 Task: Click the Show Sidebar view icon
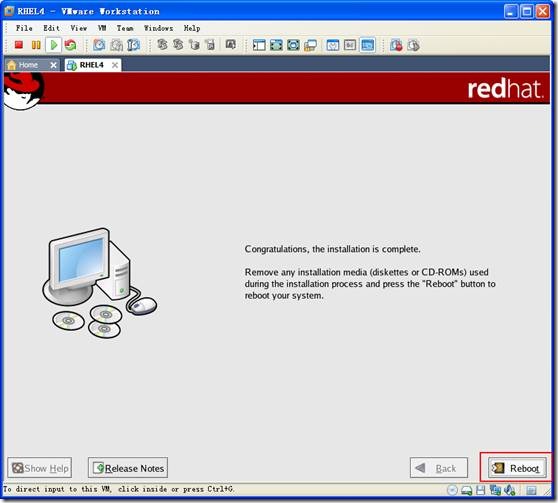[259, 45]
